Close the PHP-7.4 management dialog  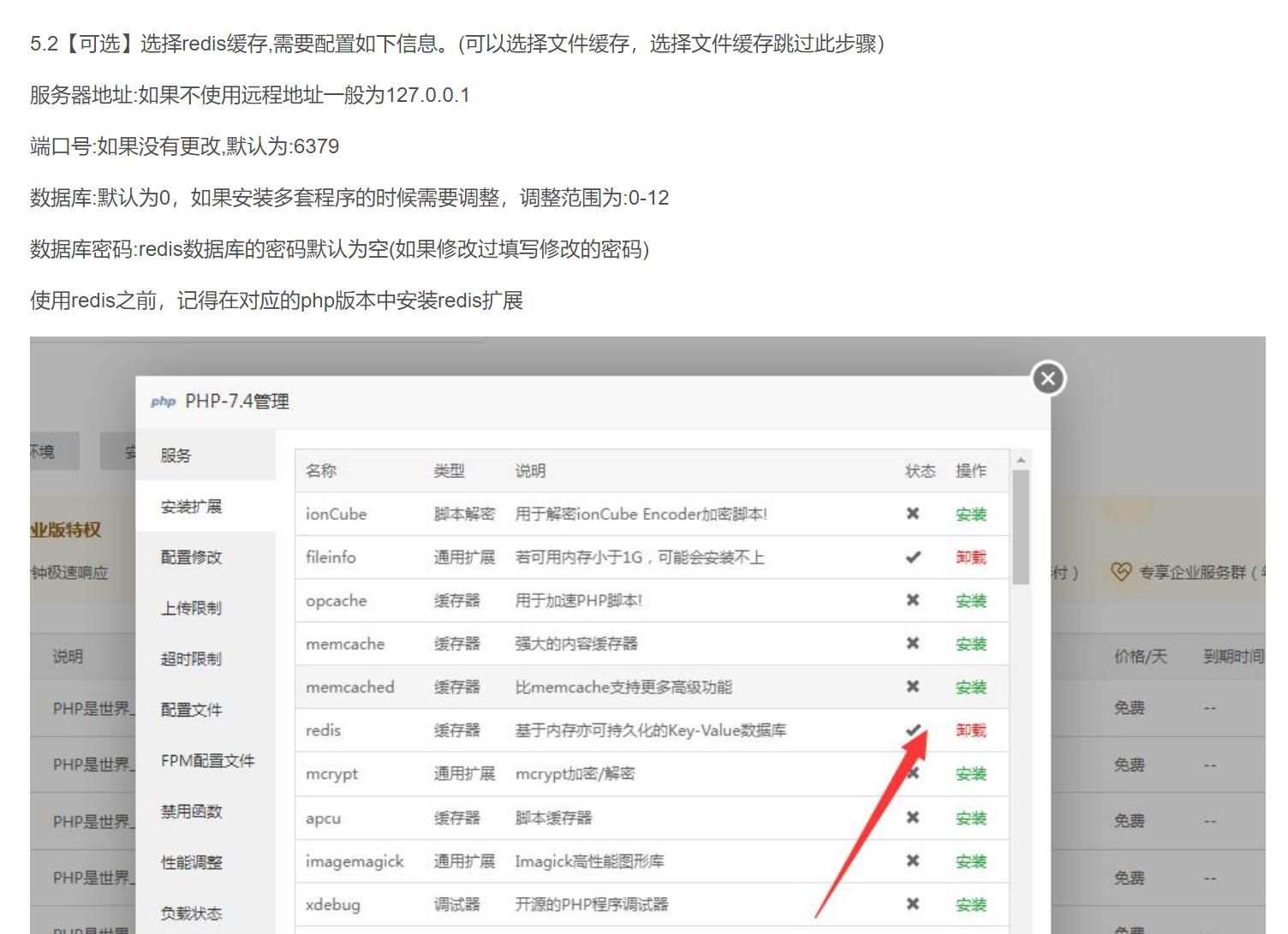point(1048,378)
